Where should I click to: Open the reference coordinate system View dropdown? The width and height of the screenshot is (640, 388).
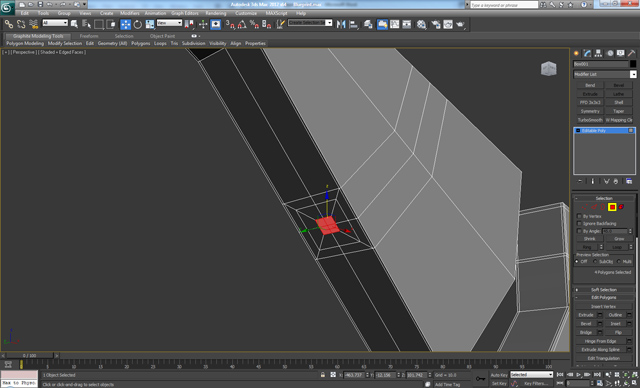tap(169, 23)
